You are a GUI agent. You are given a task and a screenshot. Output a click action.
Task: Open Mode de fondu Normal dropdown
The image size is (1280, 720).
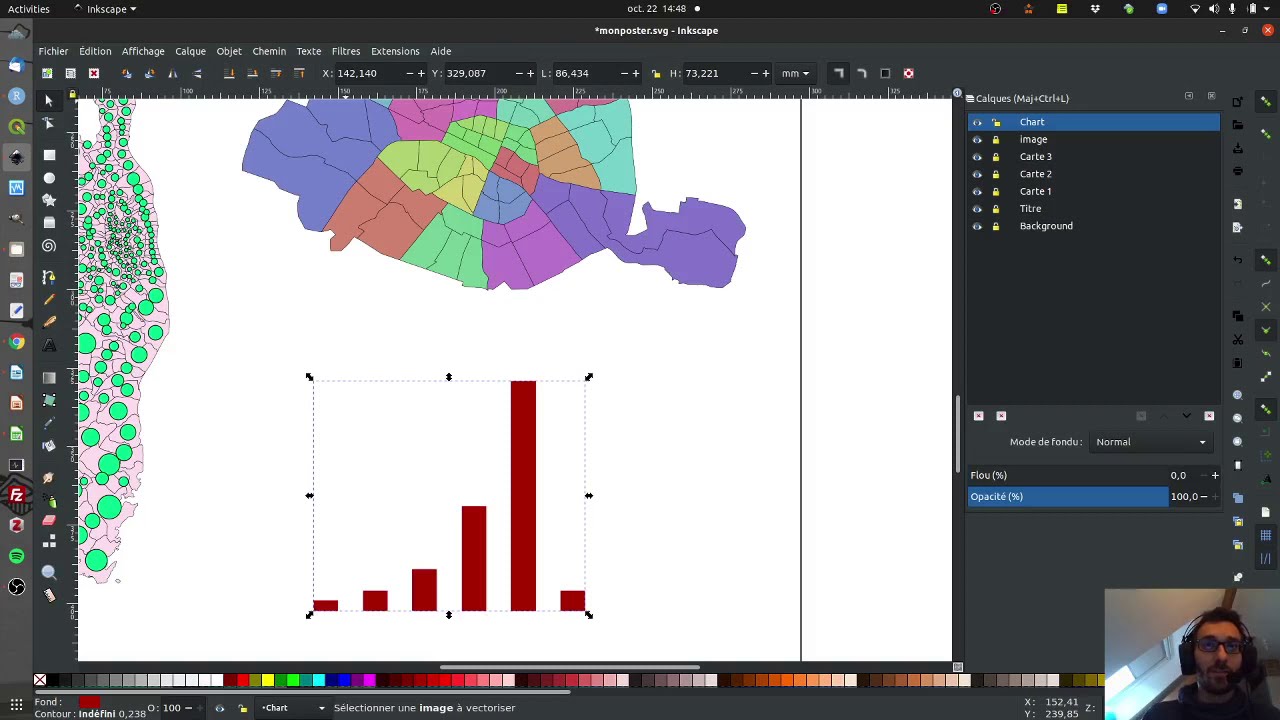click(x=1150, y=442)
